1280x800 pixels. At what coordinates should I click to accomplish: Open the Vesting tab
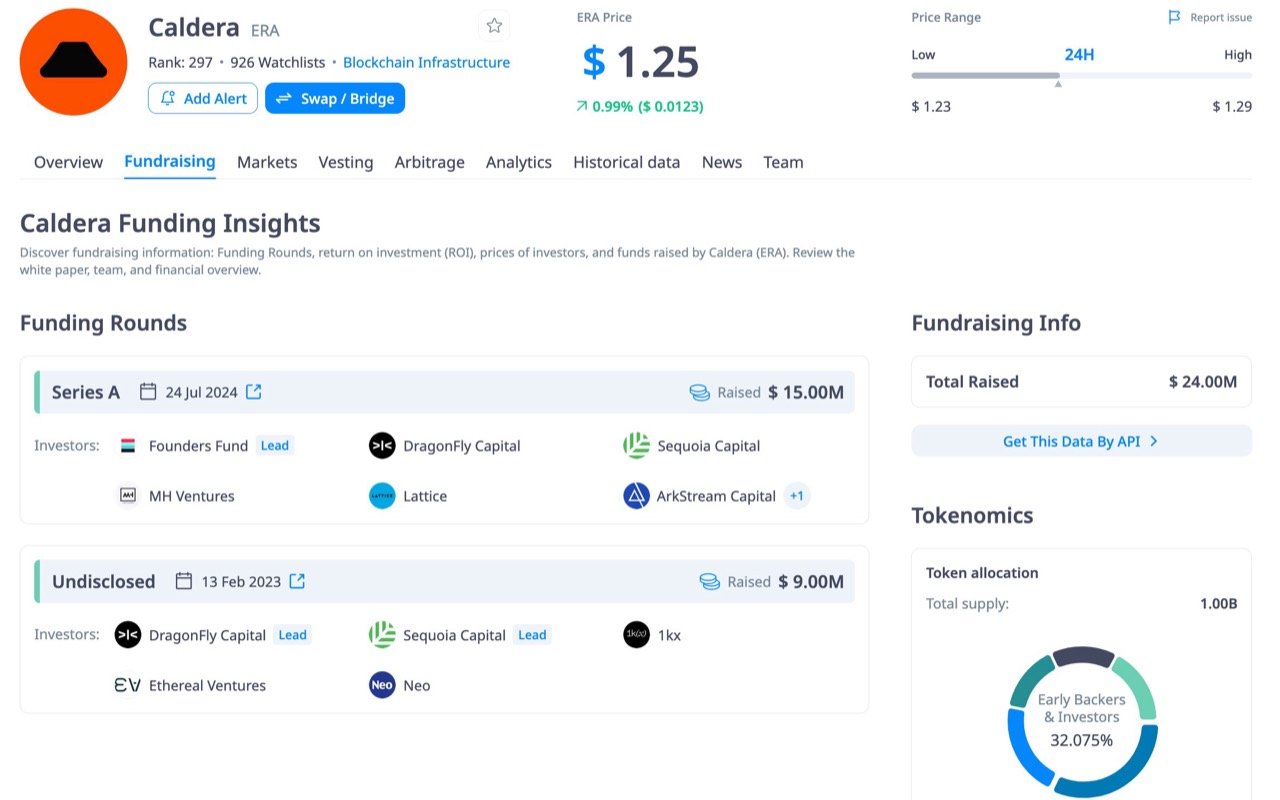point(346,162)
